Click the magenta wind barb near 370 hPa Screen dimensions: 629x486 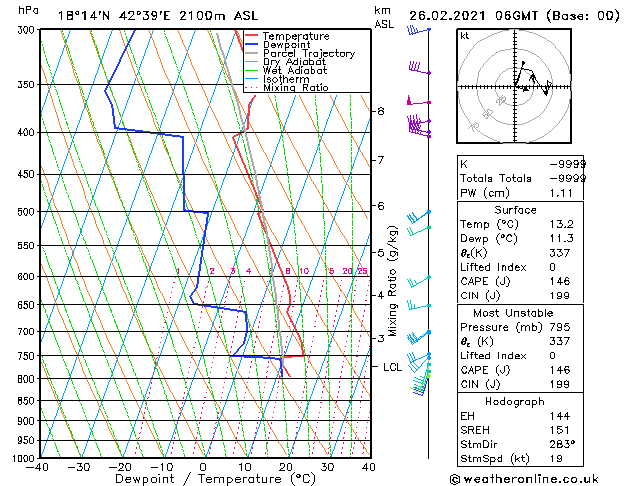click(418, 101)
